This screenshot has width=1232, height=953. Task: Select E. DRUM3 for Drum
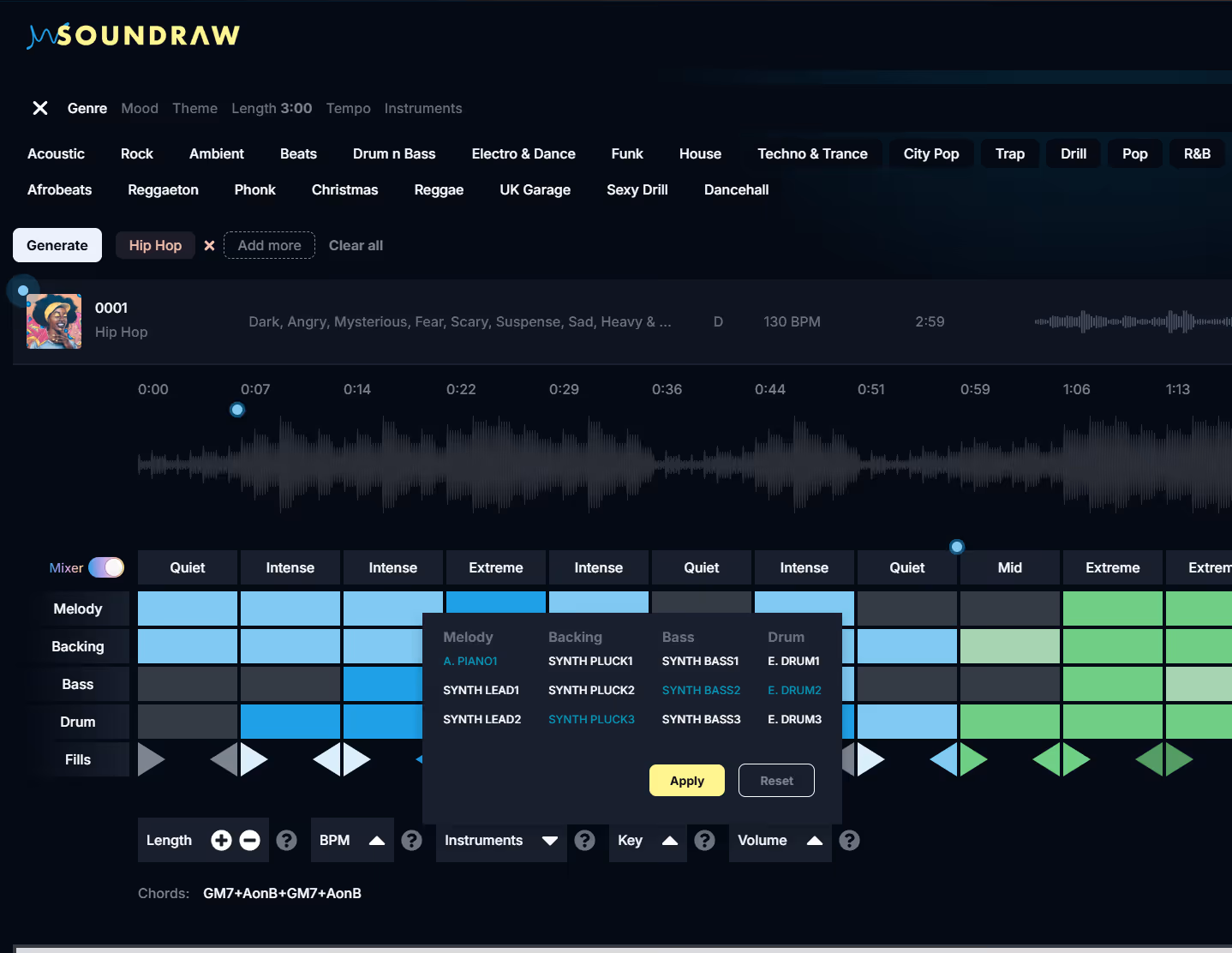click(794, 719)
